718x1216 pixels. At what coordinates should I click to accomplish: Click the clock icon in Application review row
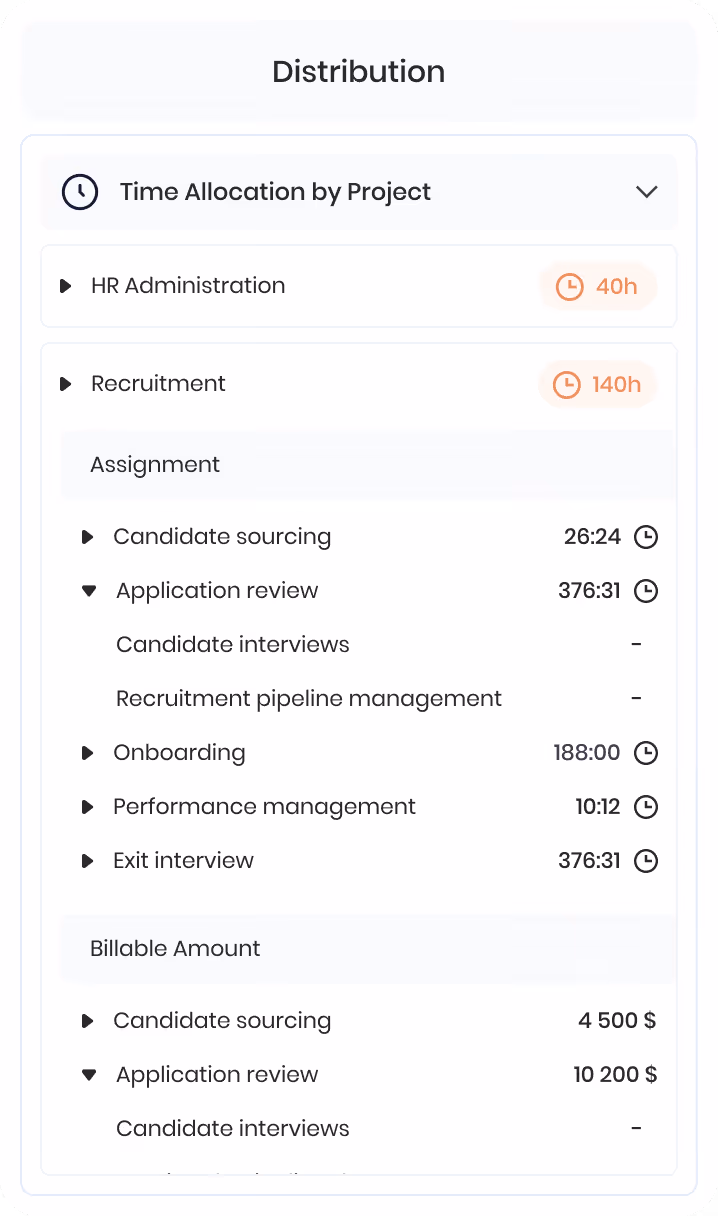pos(647,592)
